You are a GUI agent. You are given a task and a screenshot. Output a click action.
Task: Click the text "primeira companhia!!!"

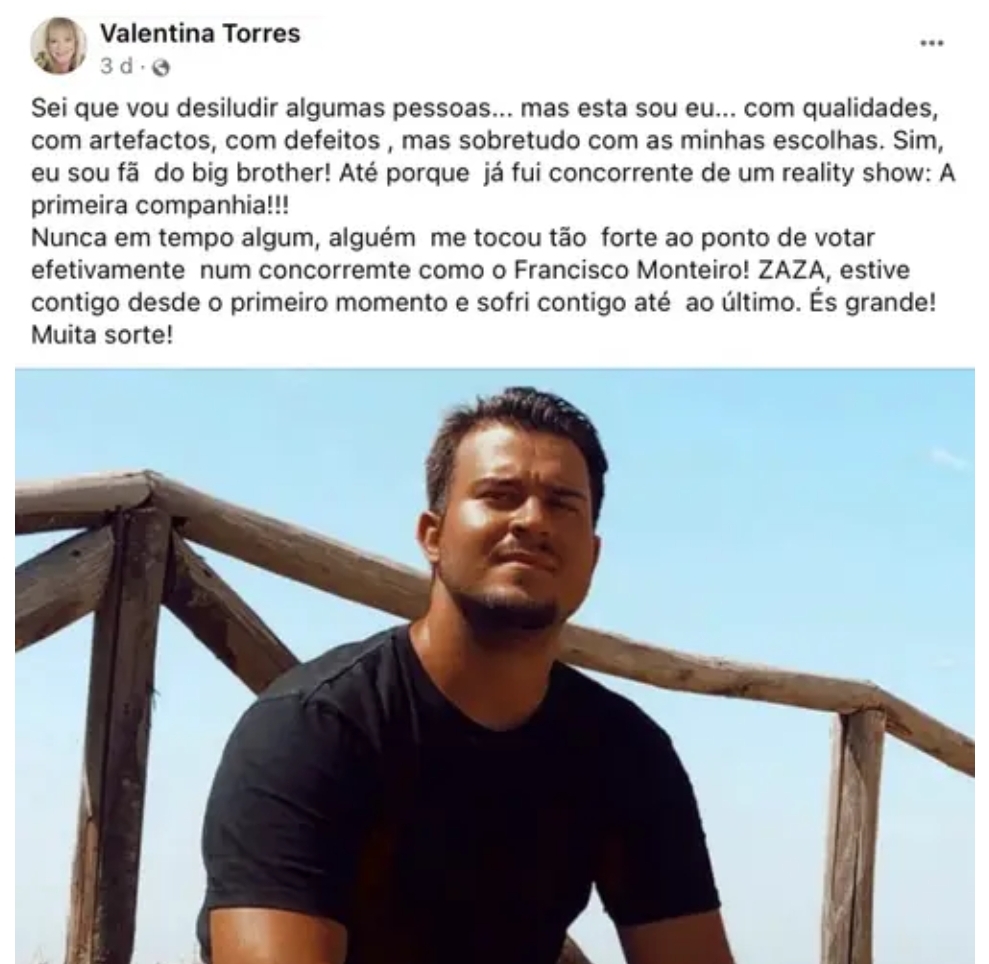pos(160,206)
